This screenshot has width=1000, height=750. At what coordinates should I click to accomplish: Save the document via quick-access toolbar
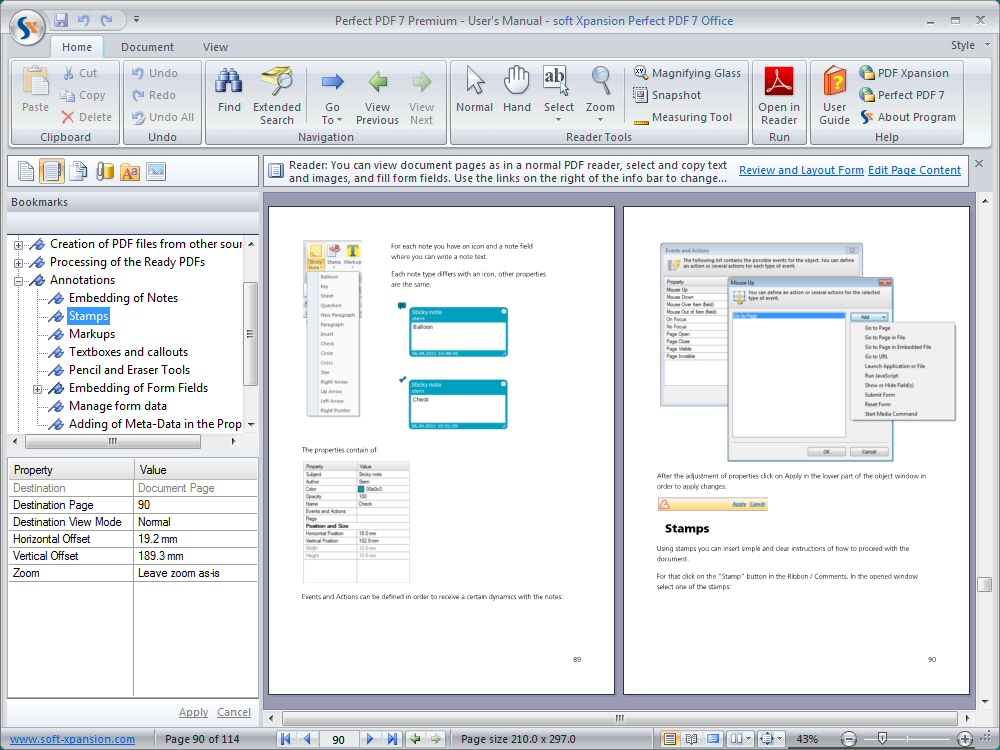click(61, 20)
